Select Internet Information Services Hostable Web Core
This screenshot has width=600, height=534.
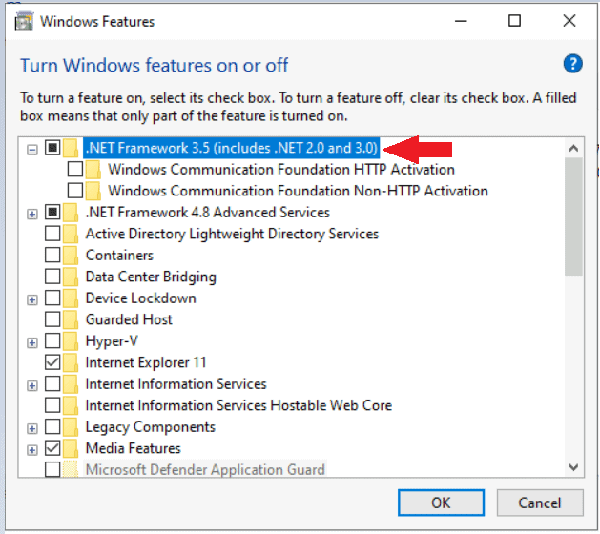pos(238,405)
